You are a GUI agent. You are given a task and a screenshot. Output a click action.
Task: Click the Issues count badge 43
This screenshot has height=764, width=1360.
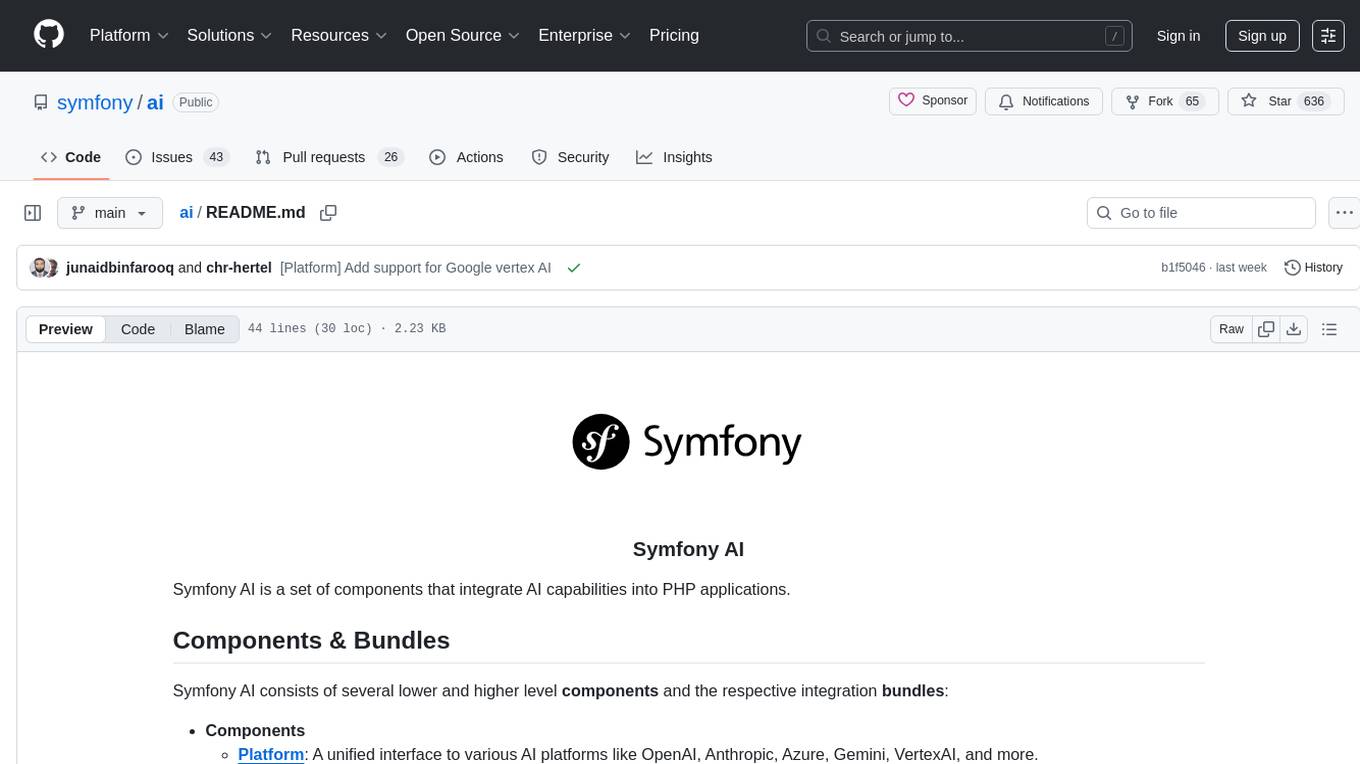click(x=215, y=157)
